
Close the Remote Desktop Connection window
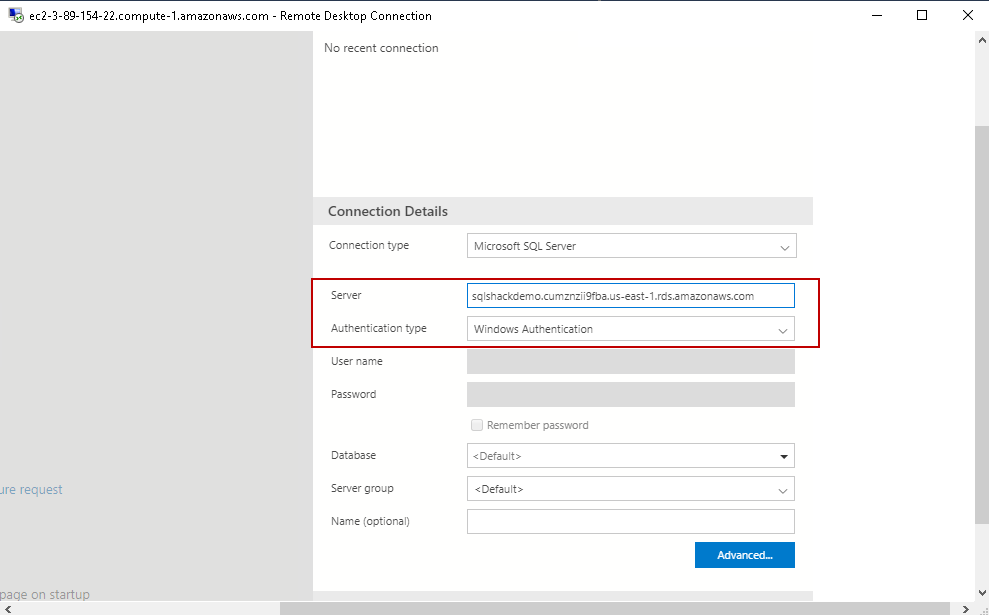967,16
